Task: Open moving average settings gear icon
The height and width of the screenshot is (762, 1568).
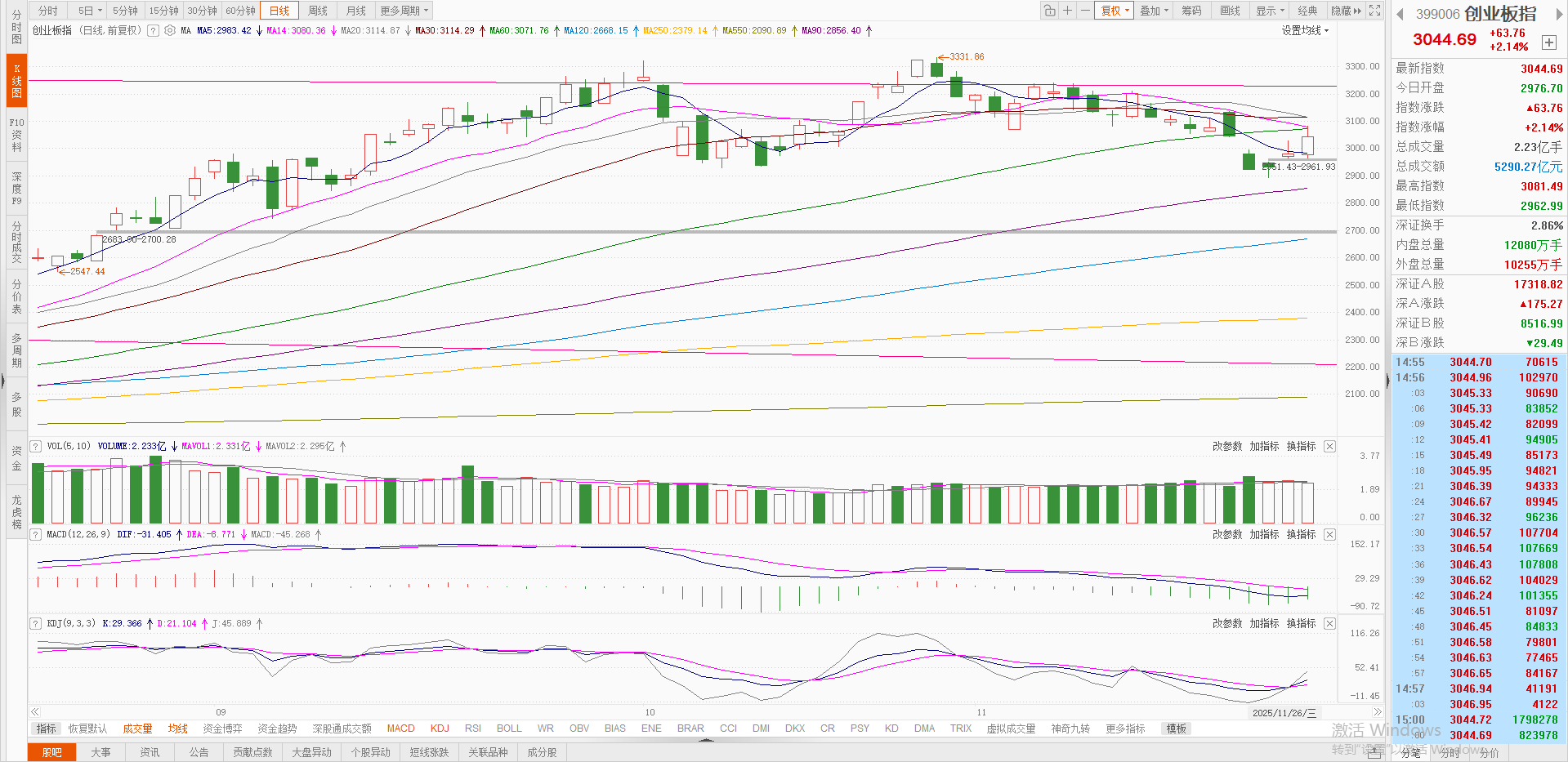Action: pyautogui.click(x=170, y=30)
